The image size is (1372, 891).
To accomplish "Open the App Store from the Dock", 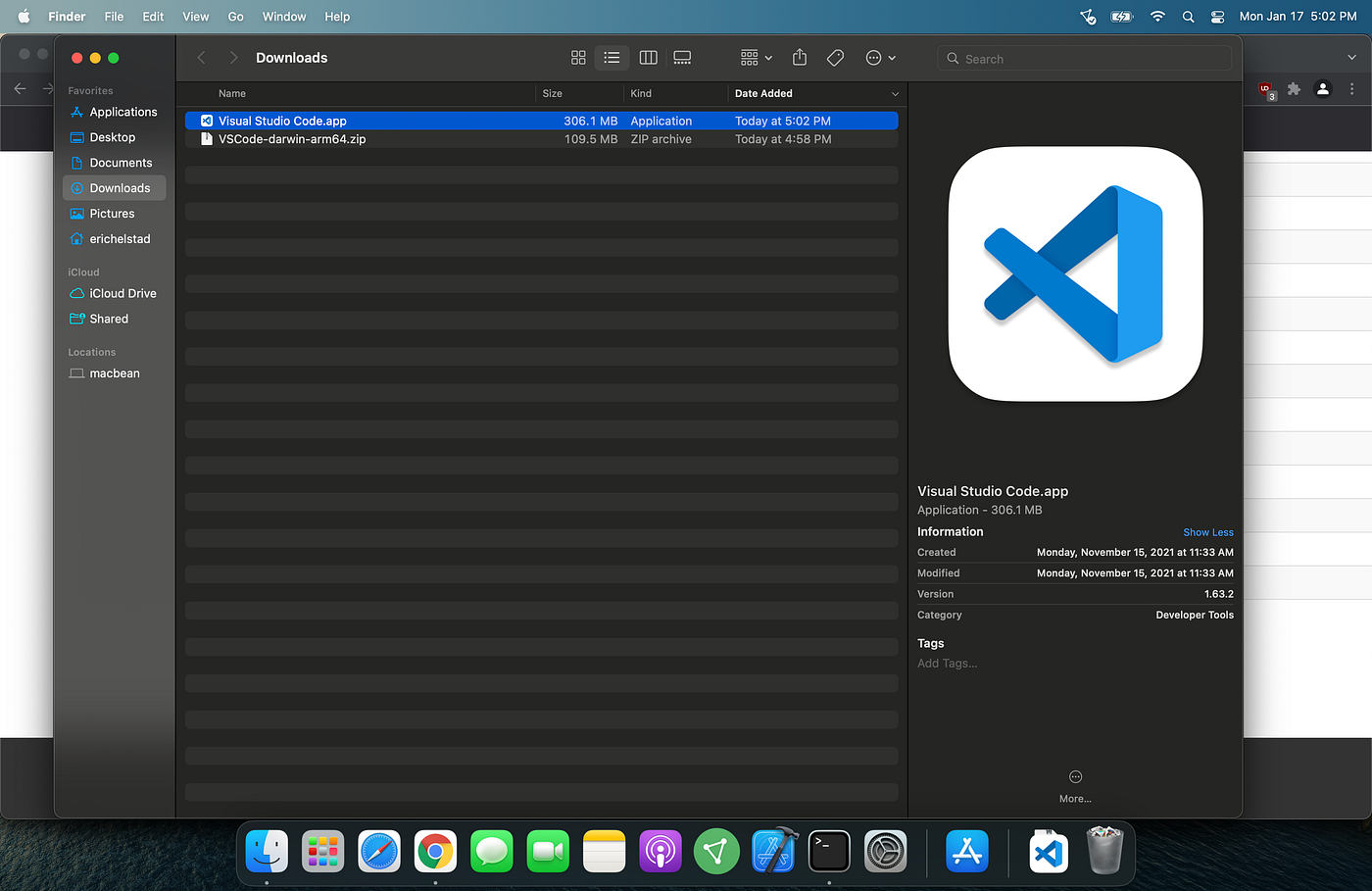I will click(x=967, y=851).
